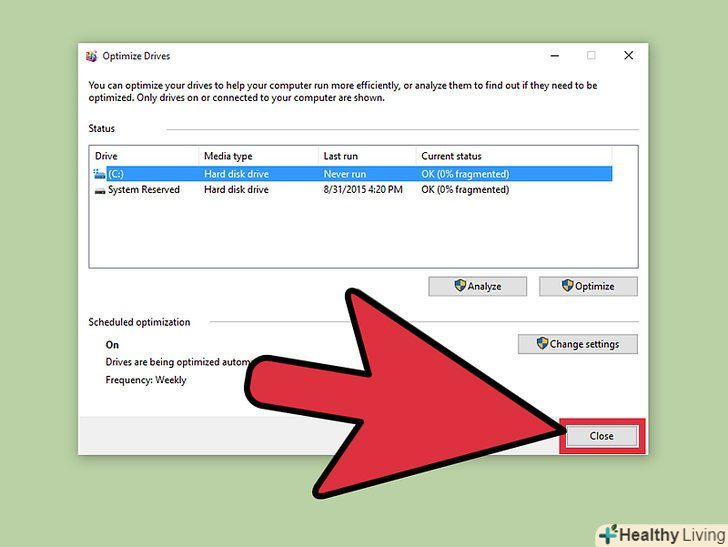Click the Analyze button
The image size is (728, 547).
tap(477, 287)
